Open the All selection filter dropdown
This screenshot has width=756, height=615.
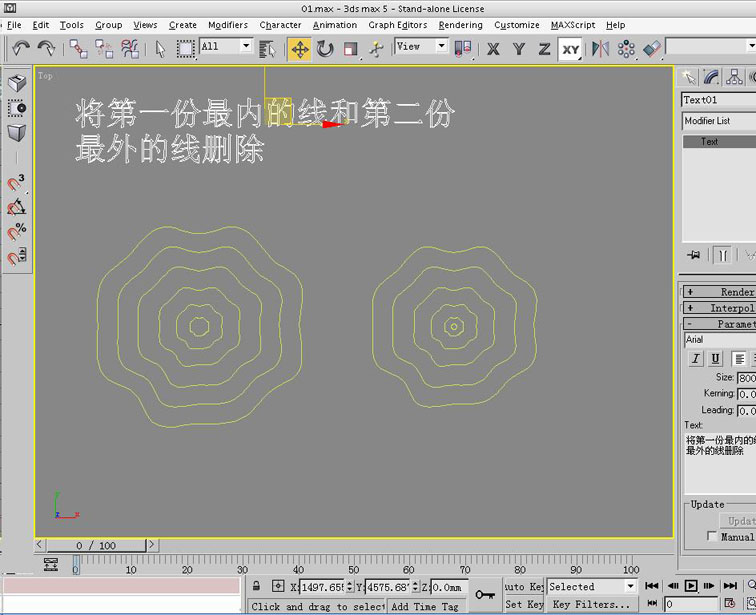click(x=226, y=47)
